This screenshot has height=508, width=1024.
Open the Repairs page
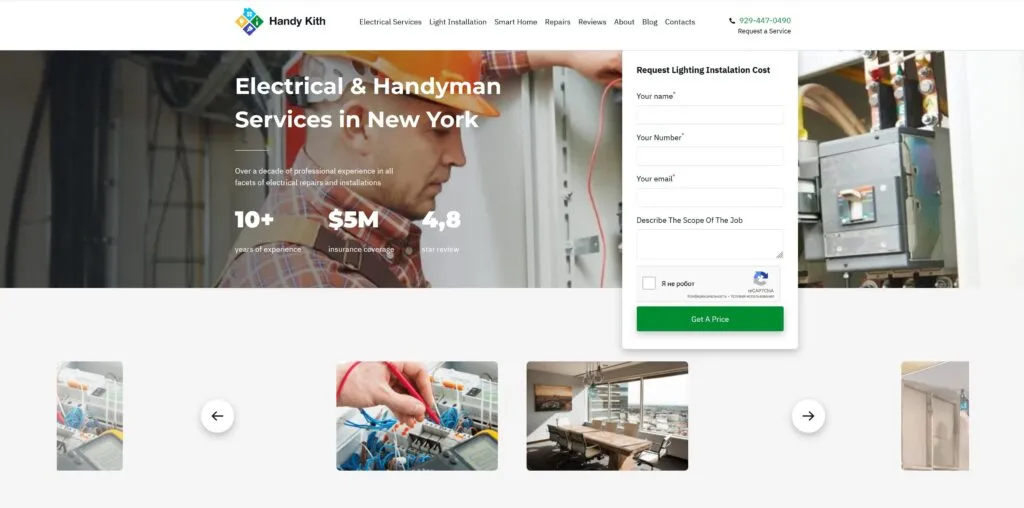click(x=558, y=22)
